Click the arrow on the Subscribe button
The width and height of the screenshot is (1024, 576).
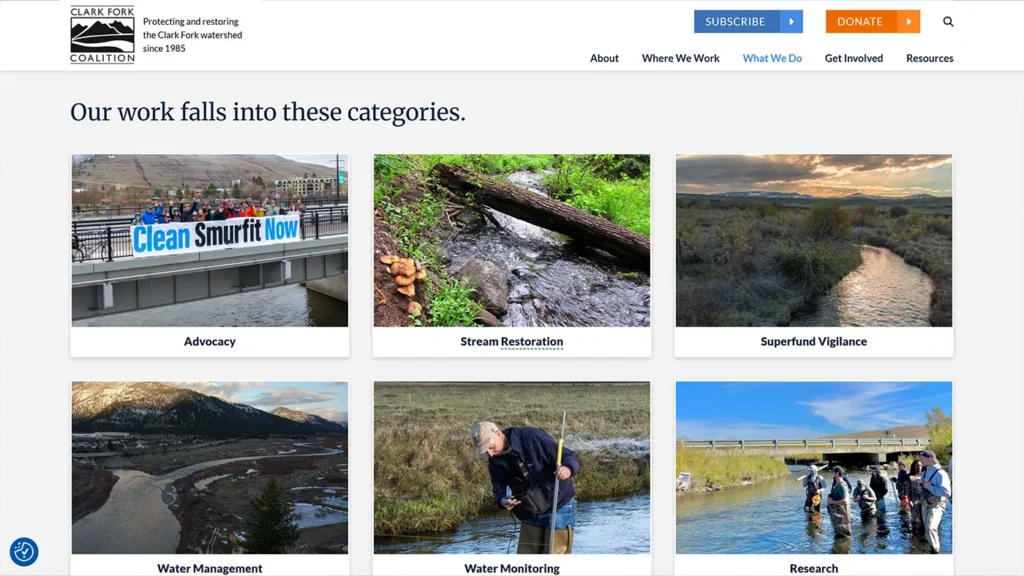[x=791, y=22]
